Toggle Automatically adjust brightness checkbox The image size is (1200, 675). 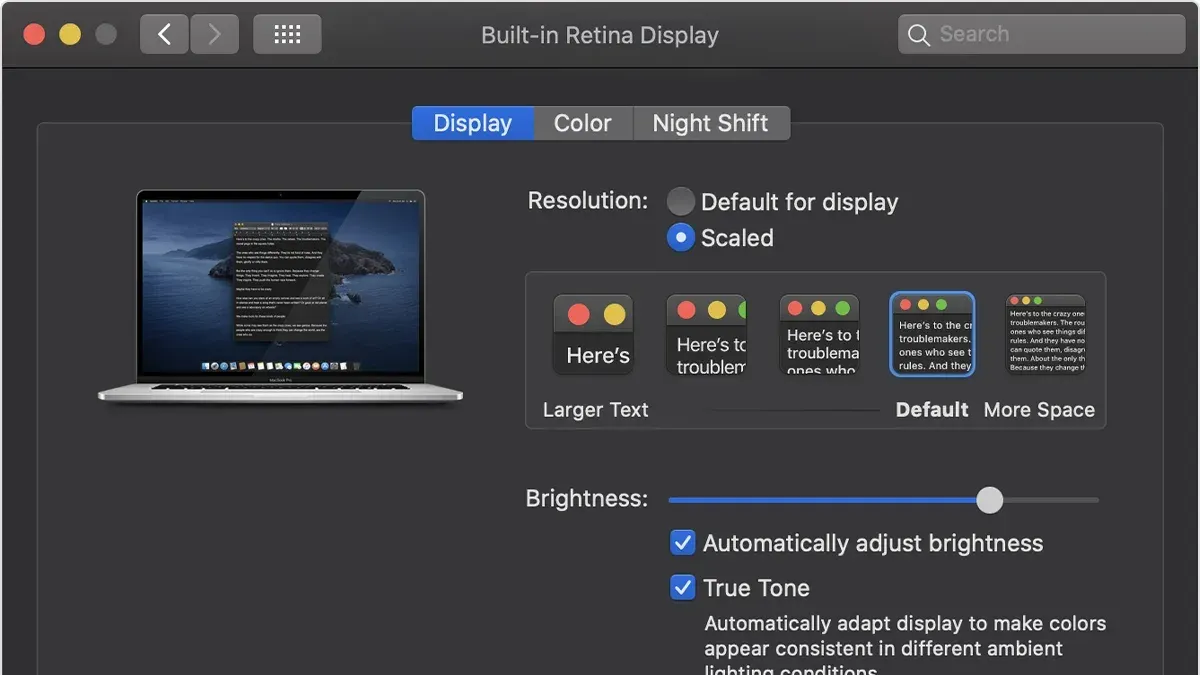pos(682,543)
